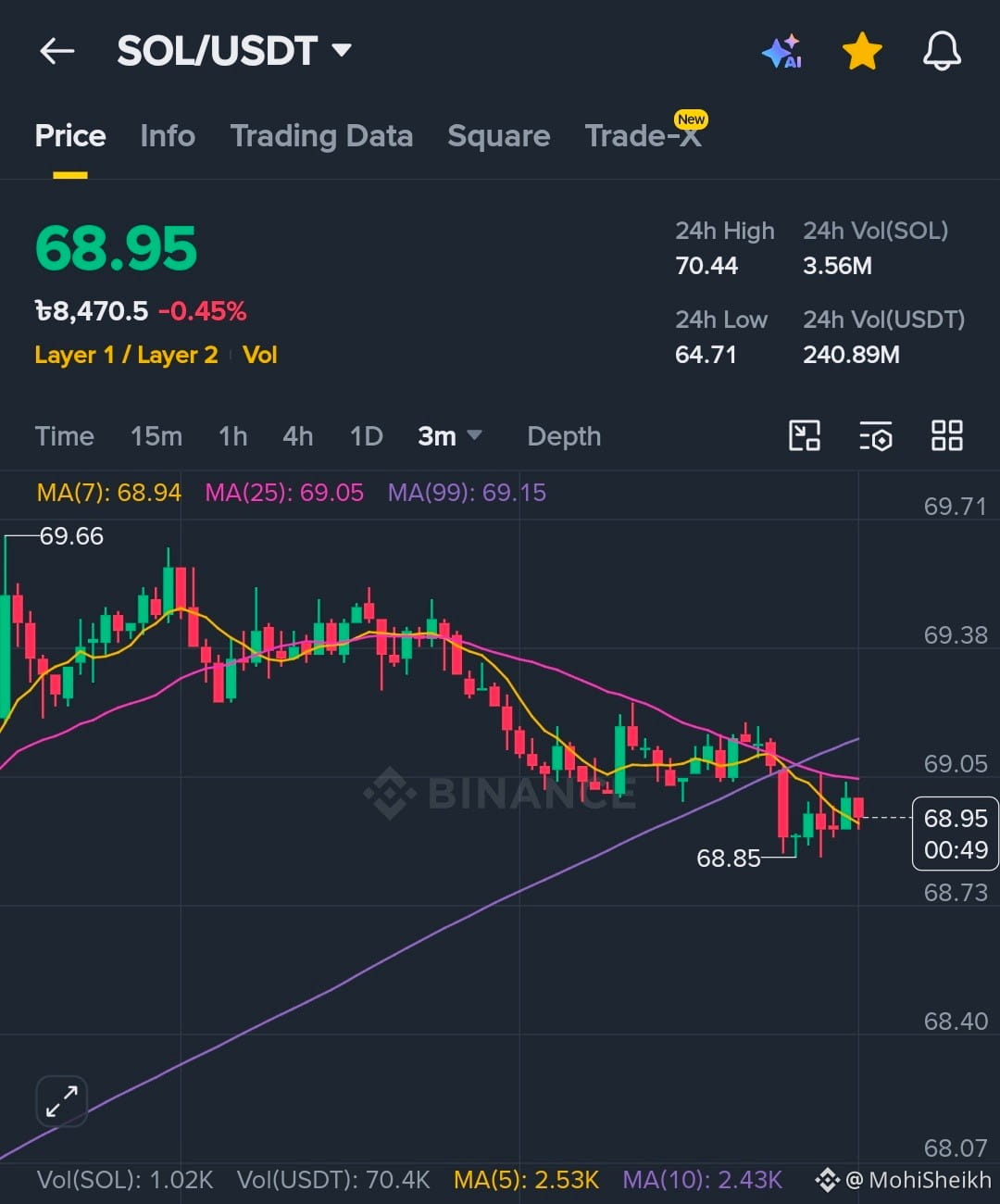This screenshot has width=1000, height=1204.
Task: Tap the volume MA(10): 2.43K label
Action: [x=703, y=1180]
